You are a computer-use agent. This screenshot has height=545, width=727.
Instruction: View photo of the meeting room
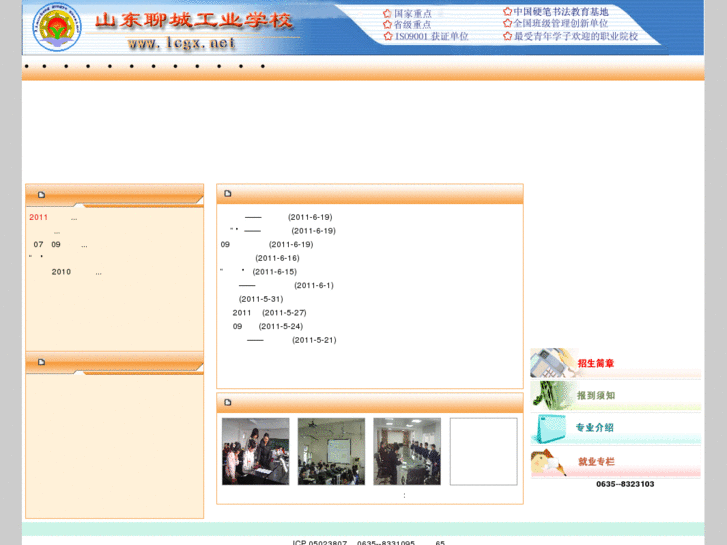407,451
